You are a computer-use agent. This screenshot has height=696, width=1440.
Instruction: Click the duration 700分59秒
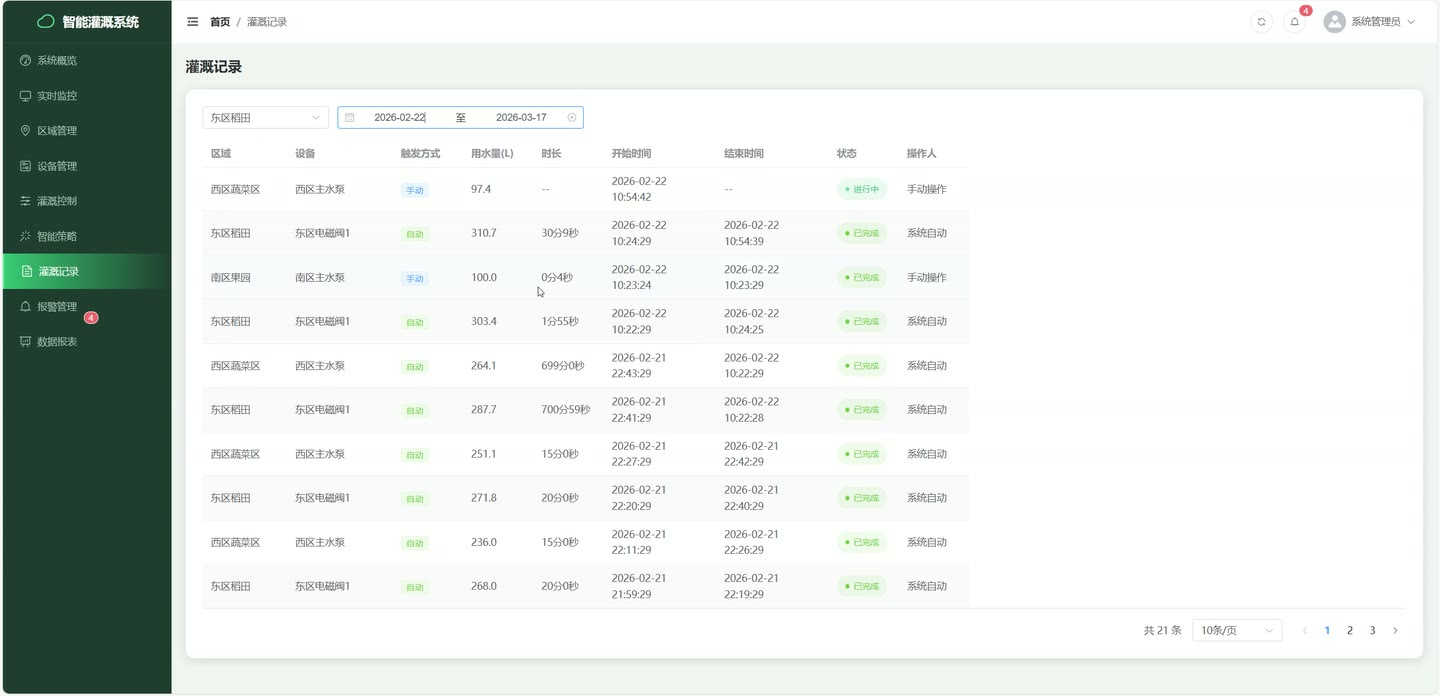tap(566, 409)
